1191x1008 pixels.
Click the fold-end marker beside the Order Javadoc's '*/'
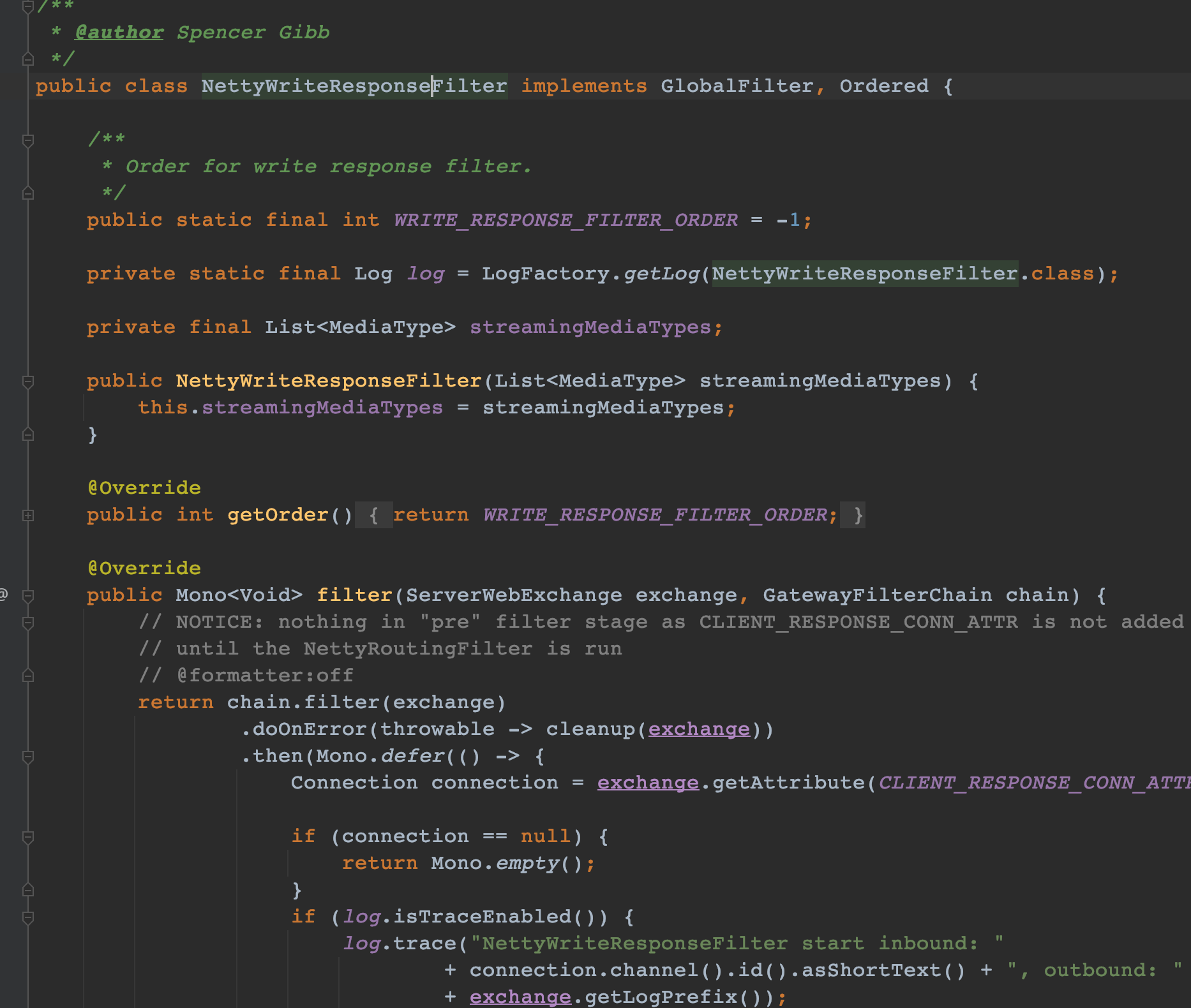pyautogui.click(x=28, y=194)
